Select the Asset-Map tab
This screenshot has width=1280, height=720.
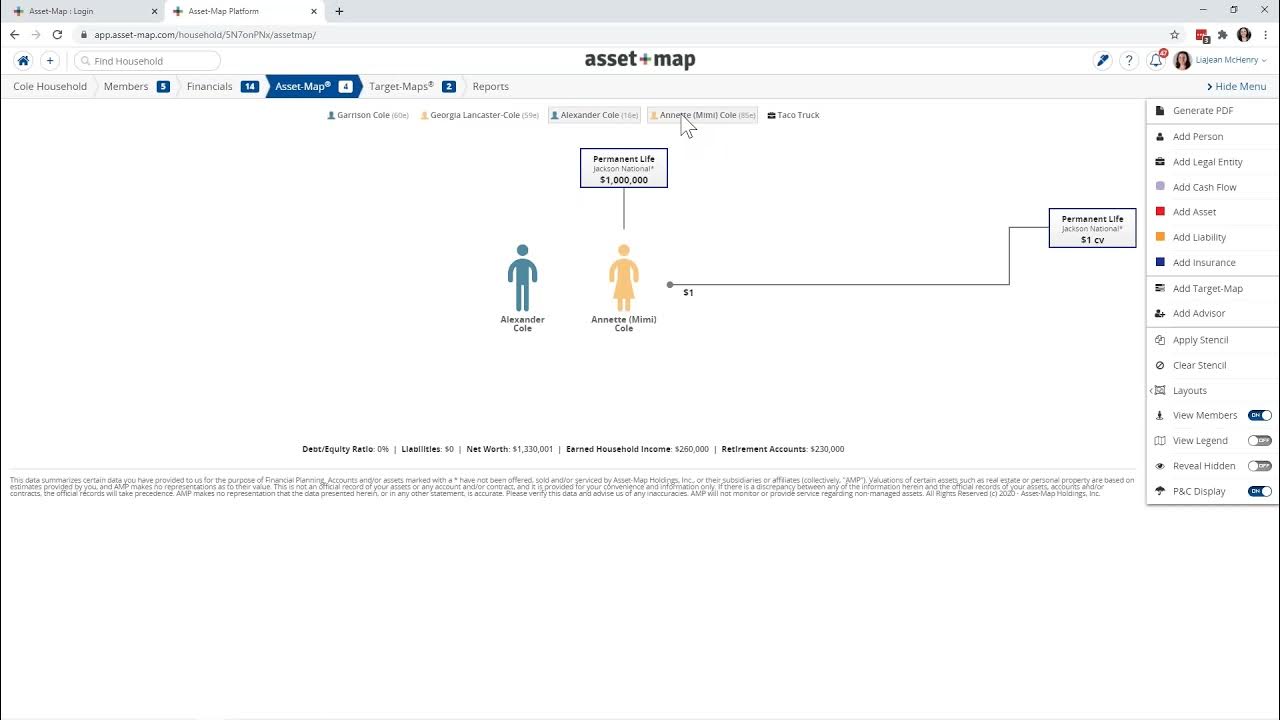(x=313, y=86)
